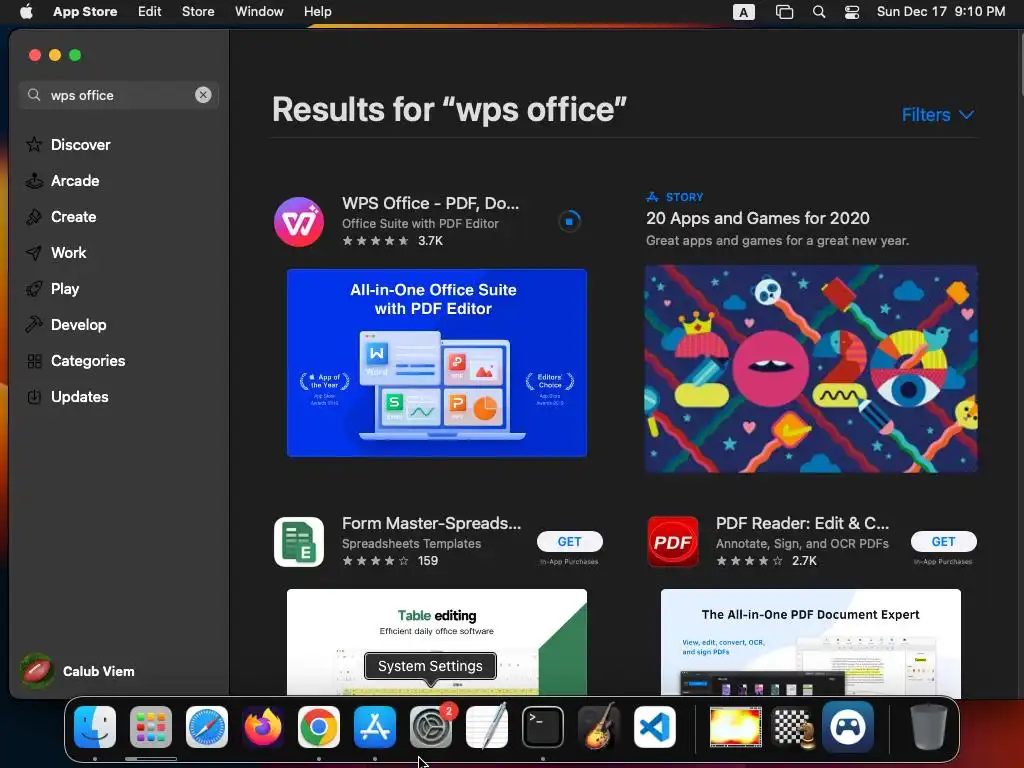This screenshot has width=1024, height=768.
Task: Expand the Filters dropdown
Action: 938,115
